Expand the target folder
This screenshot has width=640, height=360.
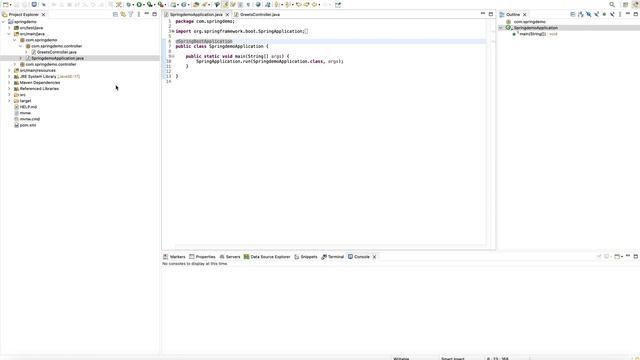9,100
